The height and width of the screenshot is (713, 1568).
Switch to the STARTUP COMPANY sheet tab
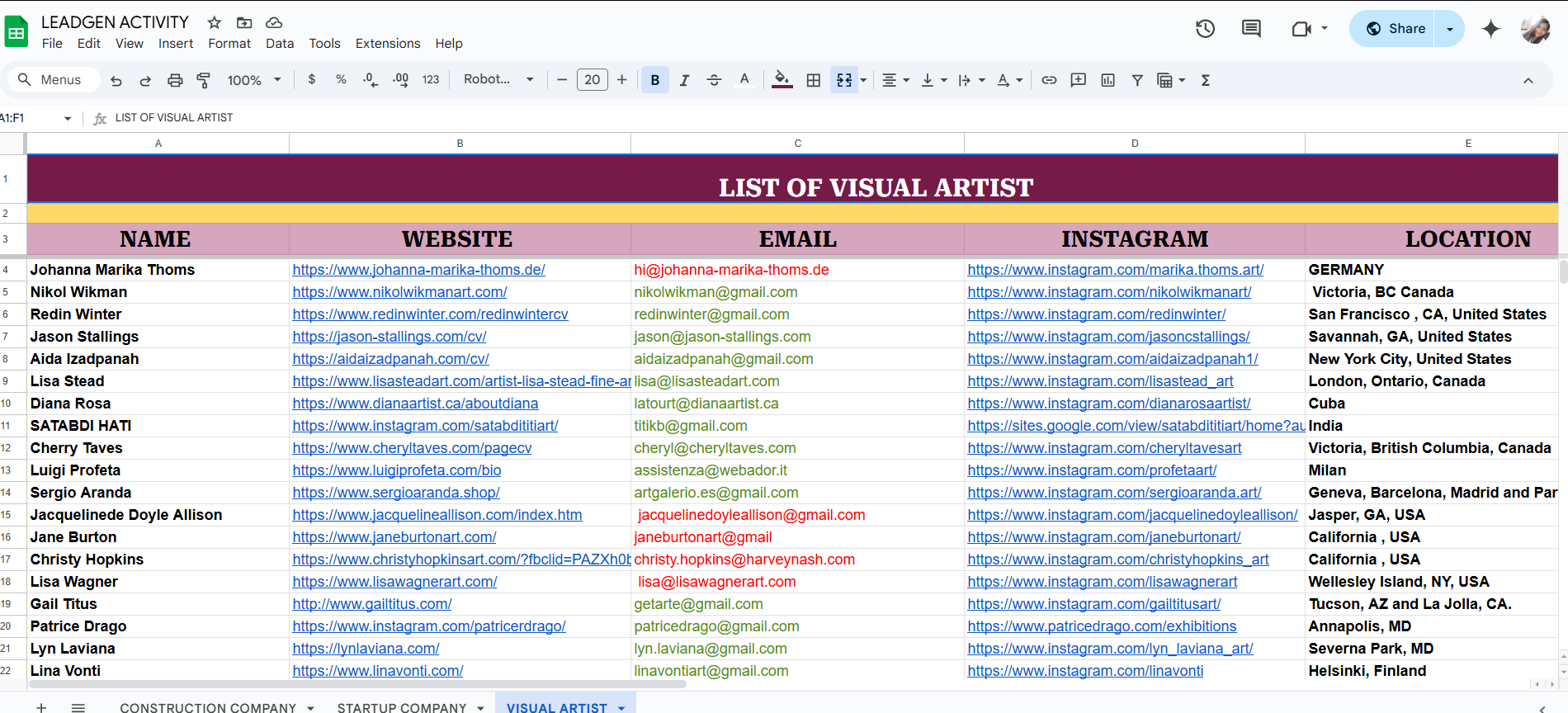tap(402, 707)
